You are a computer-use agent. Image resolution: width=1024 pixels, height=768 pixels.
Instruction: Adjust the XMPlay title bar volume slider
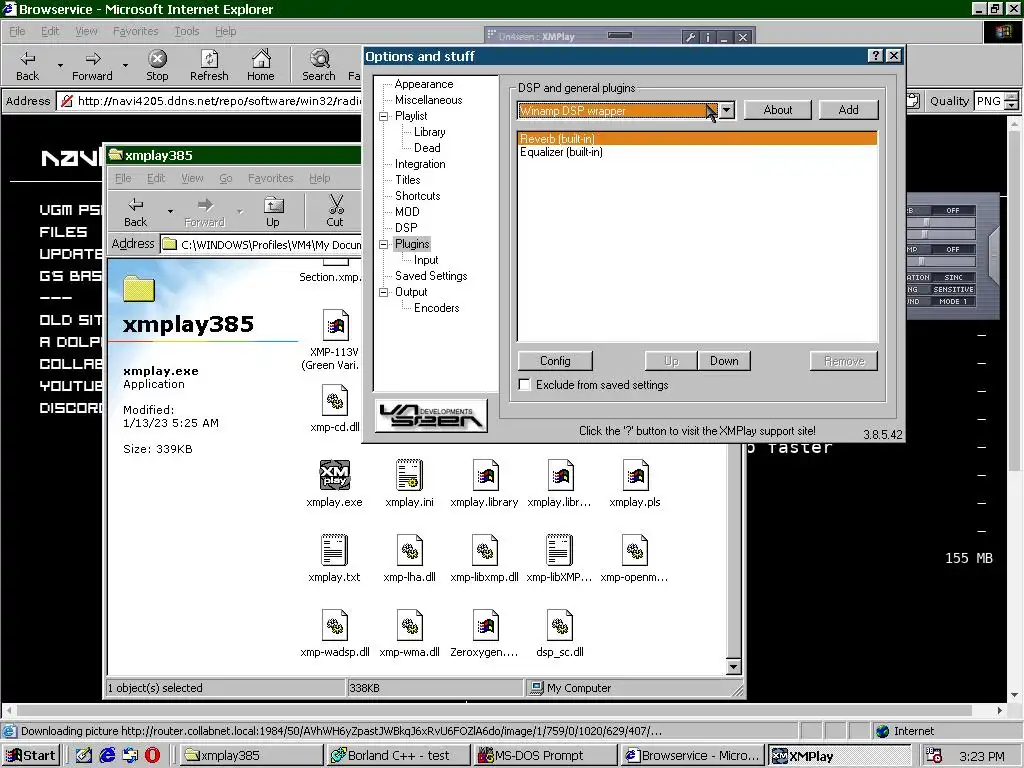[x=620, y=35]
